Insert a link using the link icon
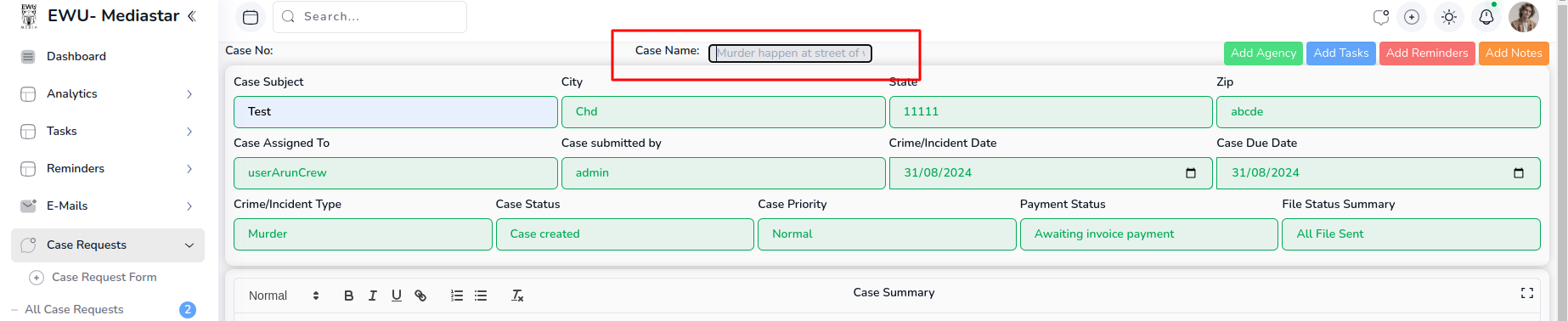1568x321 pixels. click(x=420, y=296)
